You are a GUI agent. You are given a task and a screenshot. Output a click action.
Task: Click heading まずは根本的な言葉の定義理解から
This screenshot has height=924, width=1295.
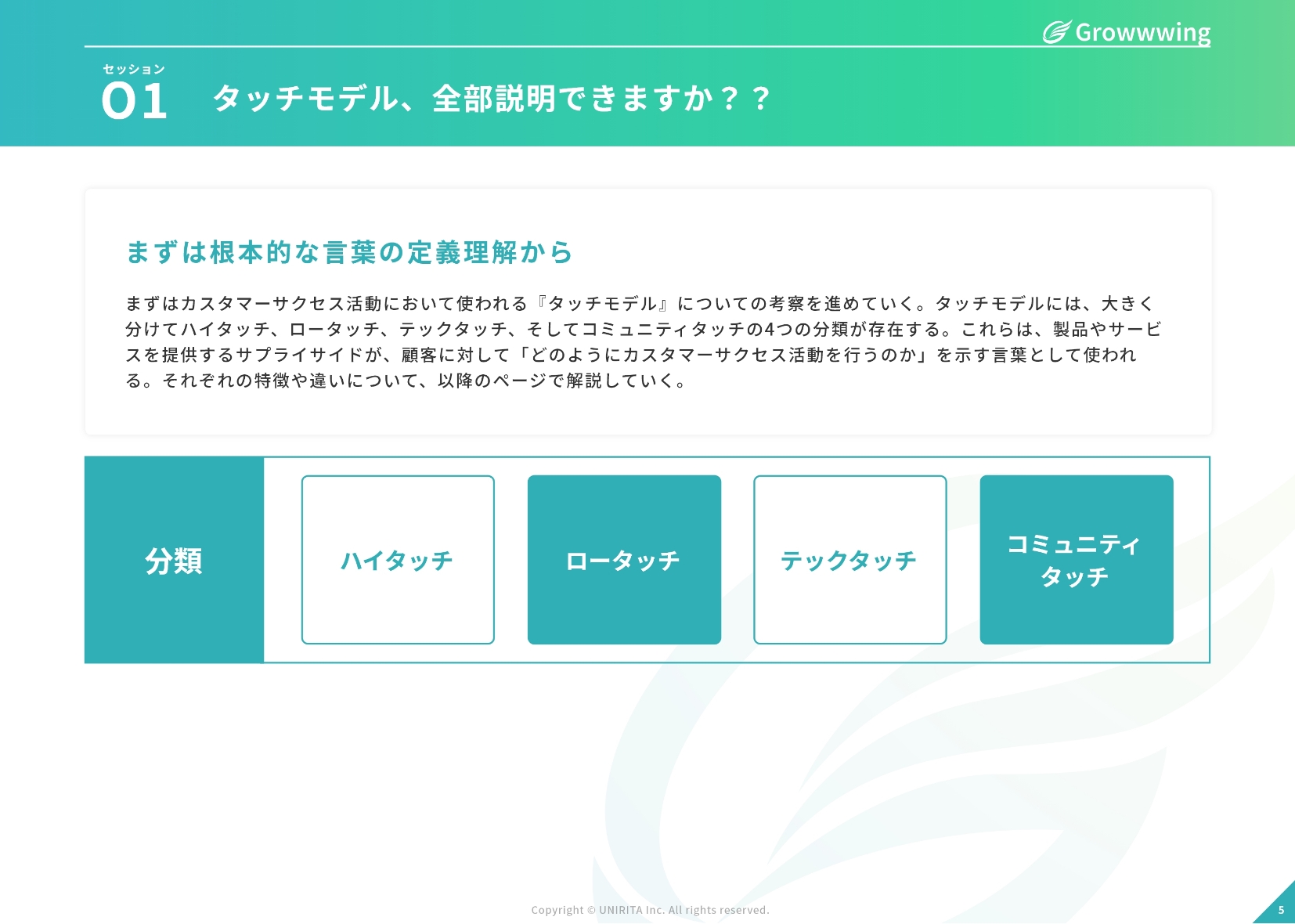349,252
